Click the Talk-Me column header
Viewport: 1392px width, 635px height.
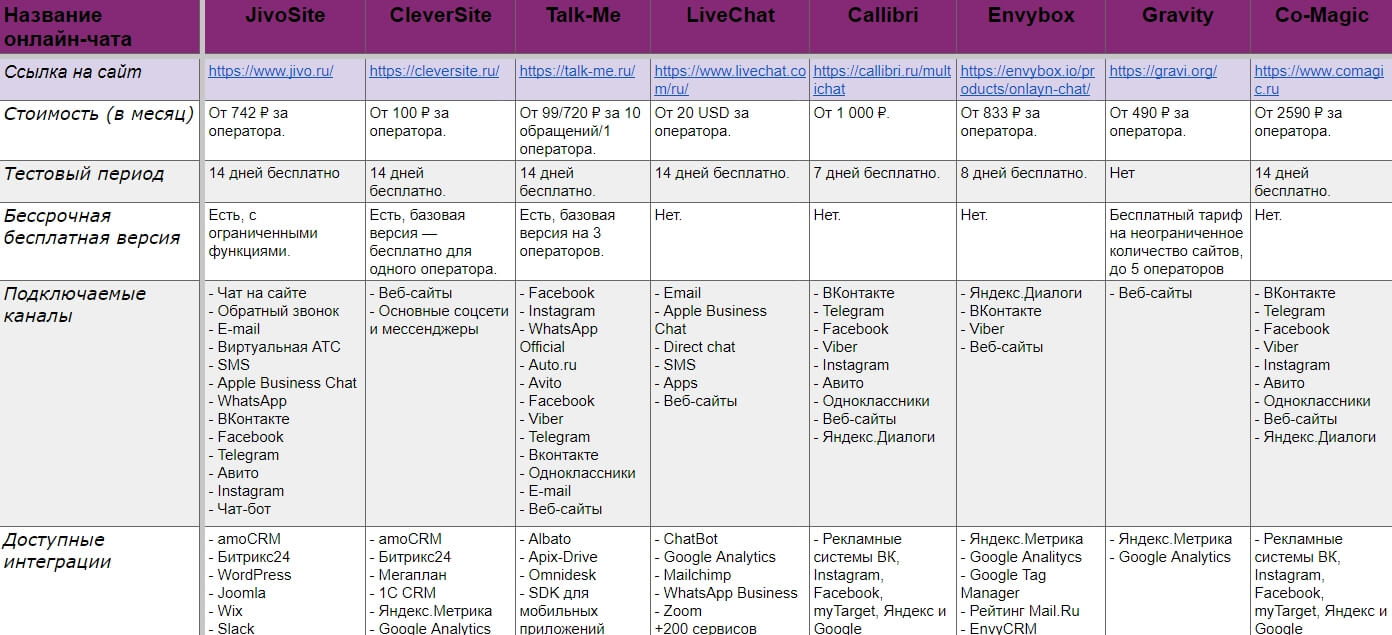(x=583, y=27)
